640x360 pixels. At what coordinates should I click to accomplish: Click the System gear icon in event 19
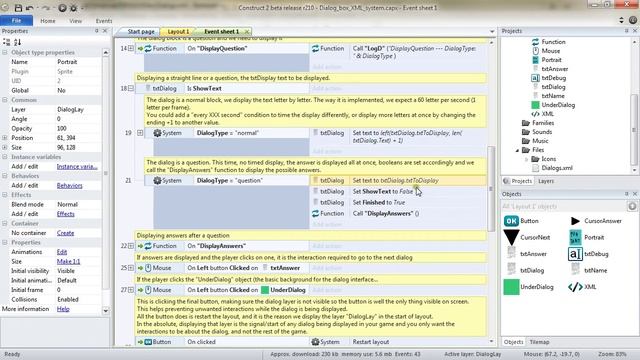pyautogui.click(x=157, y=133)
